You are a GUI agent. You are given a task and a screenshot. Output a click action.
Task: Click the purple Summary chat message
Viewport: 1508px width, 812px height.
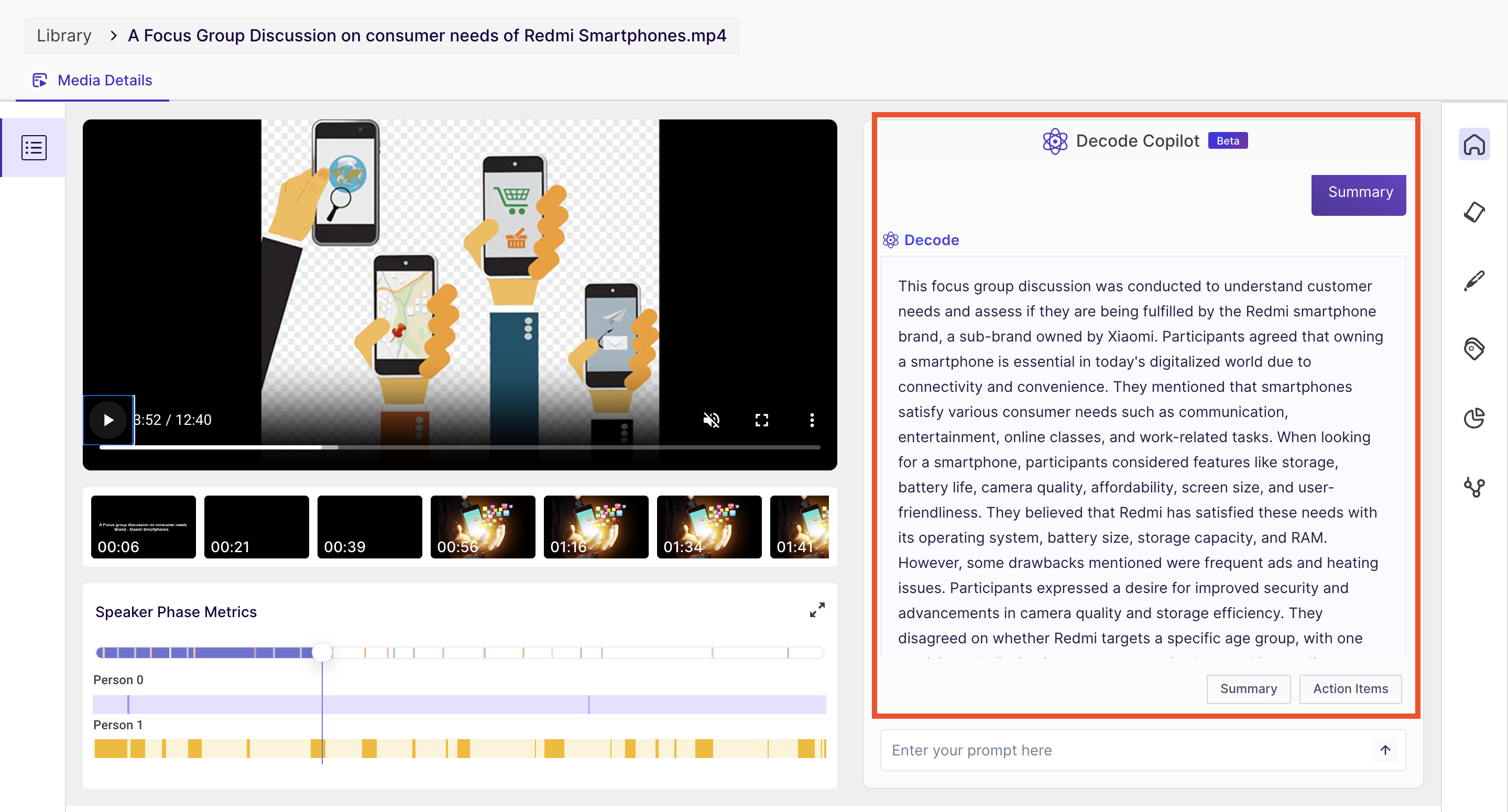pyautogui.click(x=1358, y=194)
